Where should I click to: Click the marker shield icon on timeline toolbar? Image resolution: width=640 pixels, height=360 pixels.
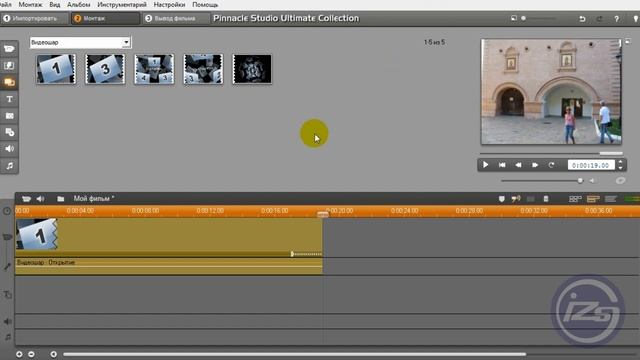click(x=502, y=199)
